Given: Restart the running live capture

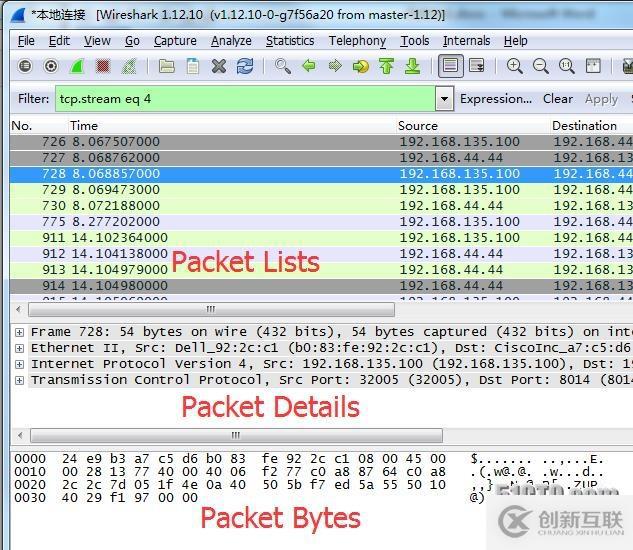Looking at the screenshot, I should (129, 66).
